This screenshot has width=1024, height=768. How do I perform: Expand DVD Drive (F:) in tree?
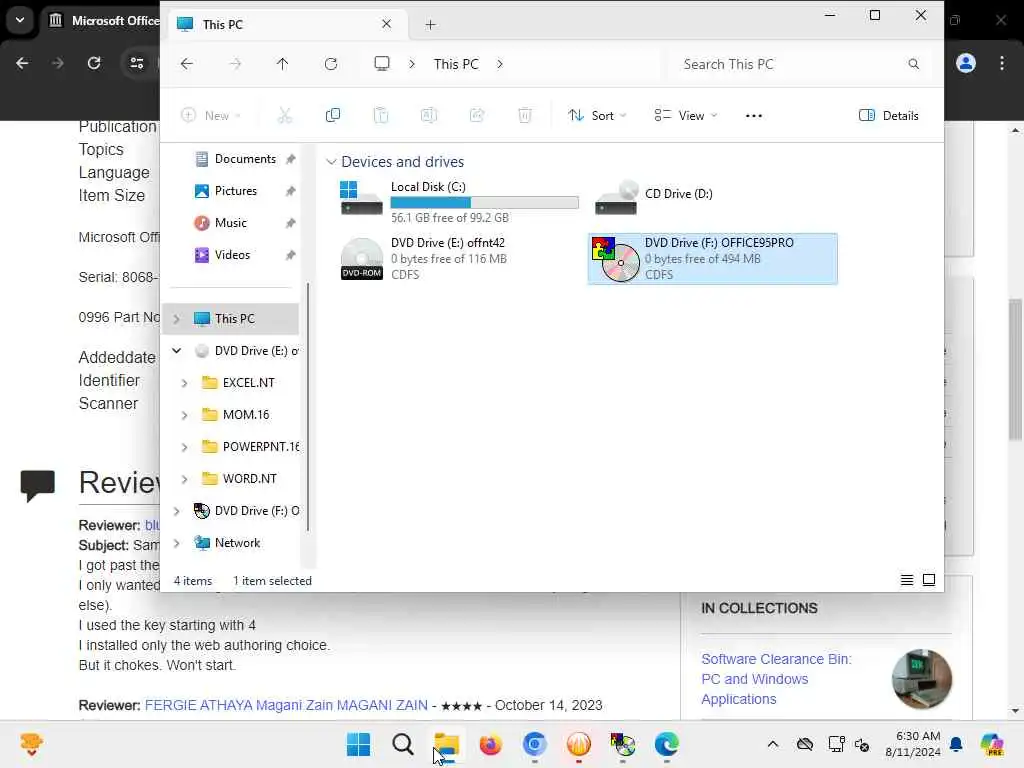point(176,511)
